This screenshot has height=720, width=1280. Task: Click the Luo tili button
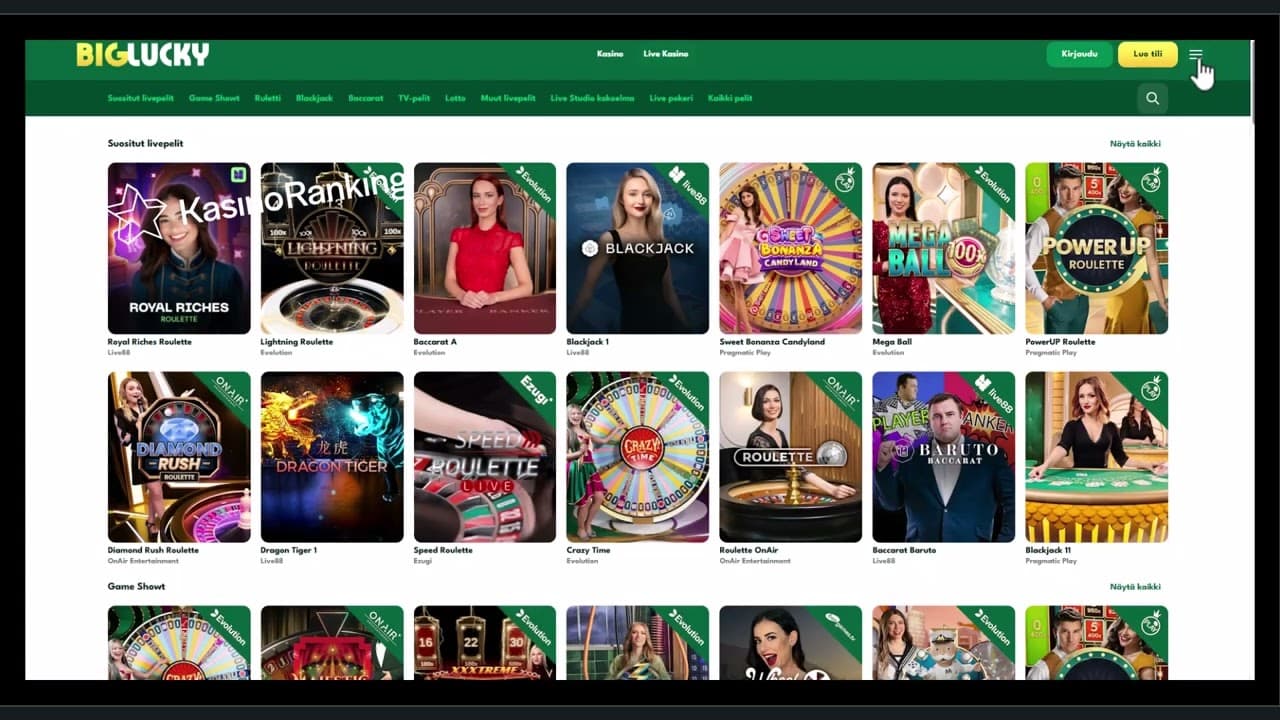[1148, 54]
